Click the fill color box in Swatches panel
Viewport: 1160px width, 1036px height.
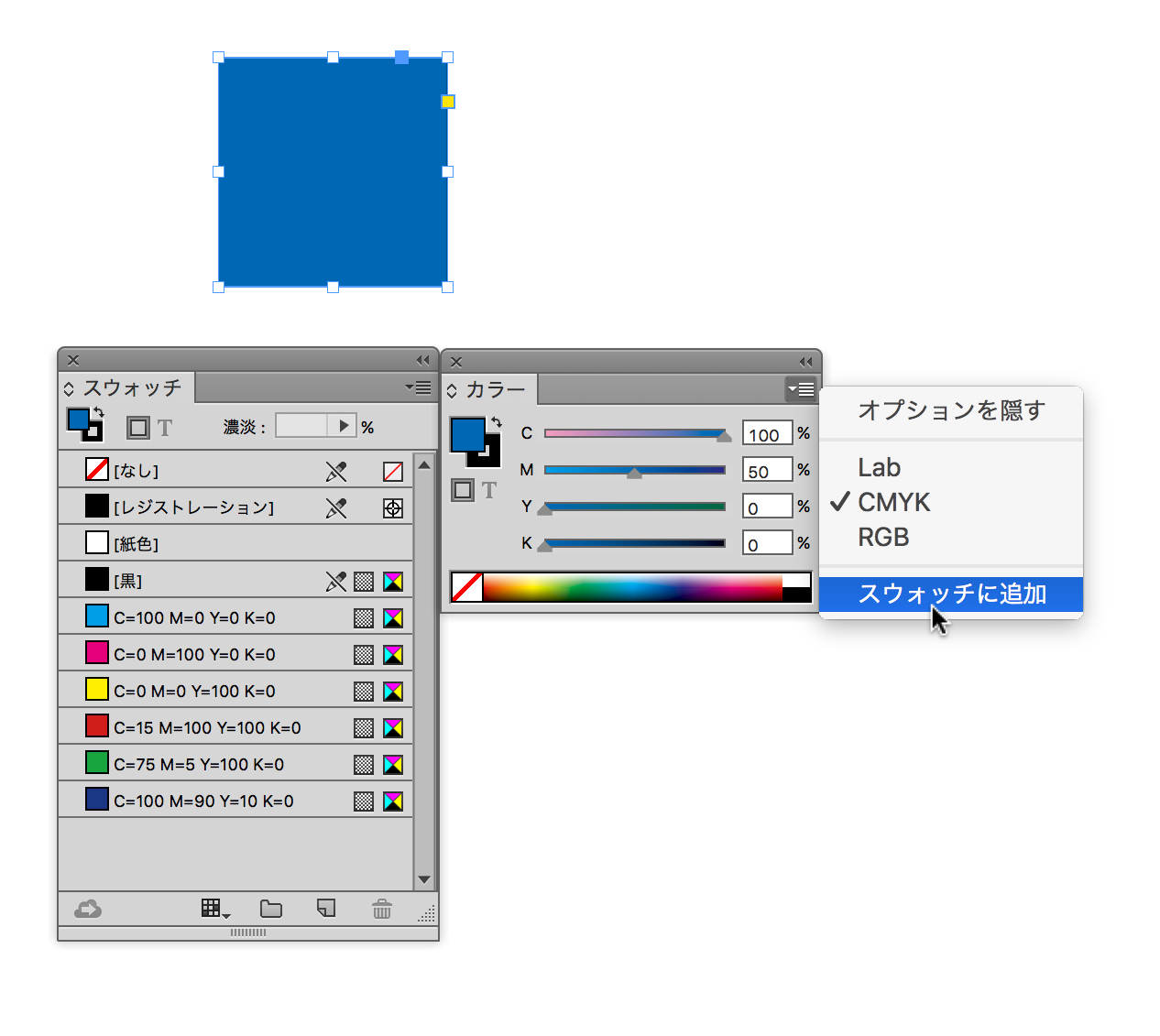[78, 420]
